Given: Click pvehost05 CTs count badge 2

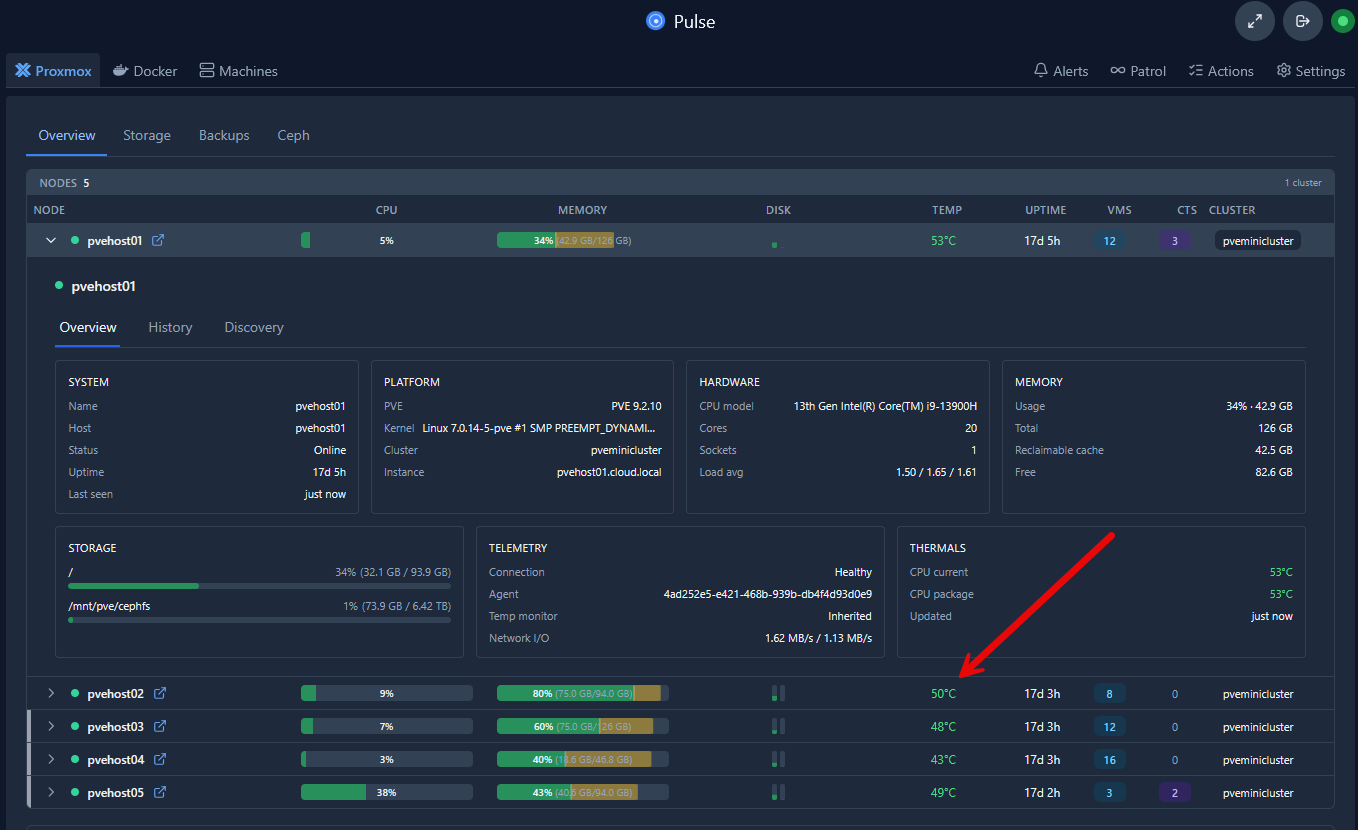Looking at the screenshot, I should click(x=1175, y=792).
